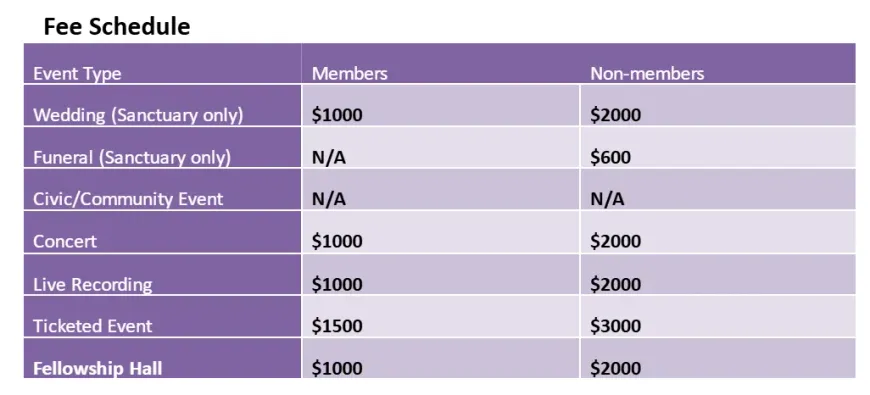Select the Ticketed Event members $1500 cell
This screenshot has width=870, height=395.
441,316
